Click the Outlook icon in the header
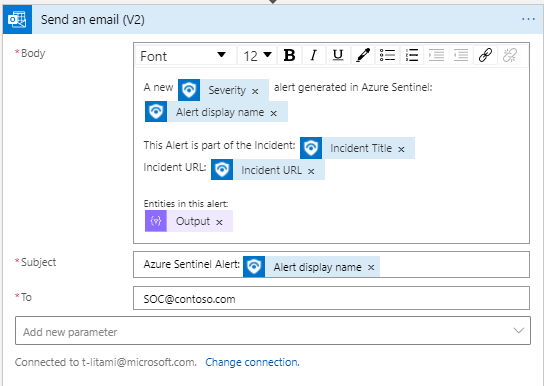Screen dimensions: 544x386 pos(17,19)
